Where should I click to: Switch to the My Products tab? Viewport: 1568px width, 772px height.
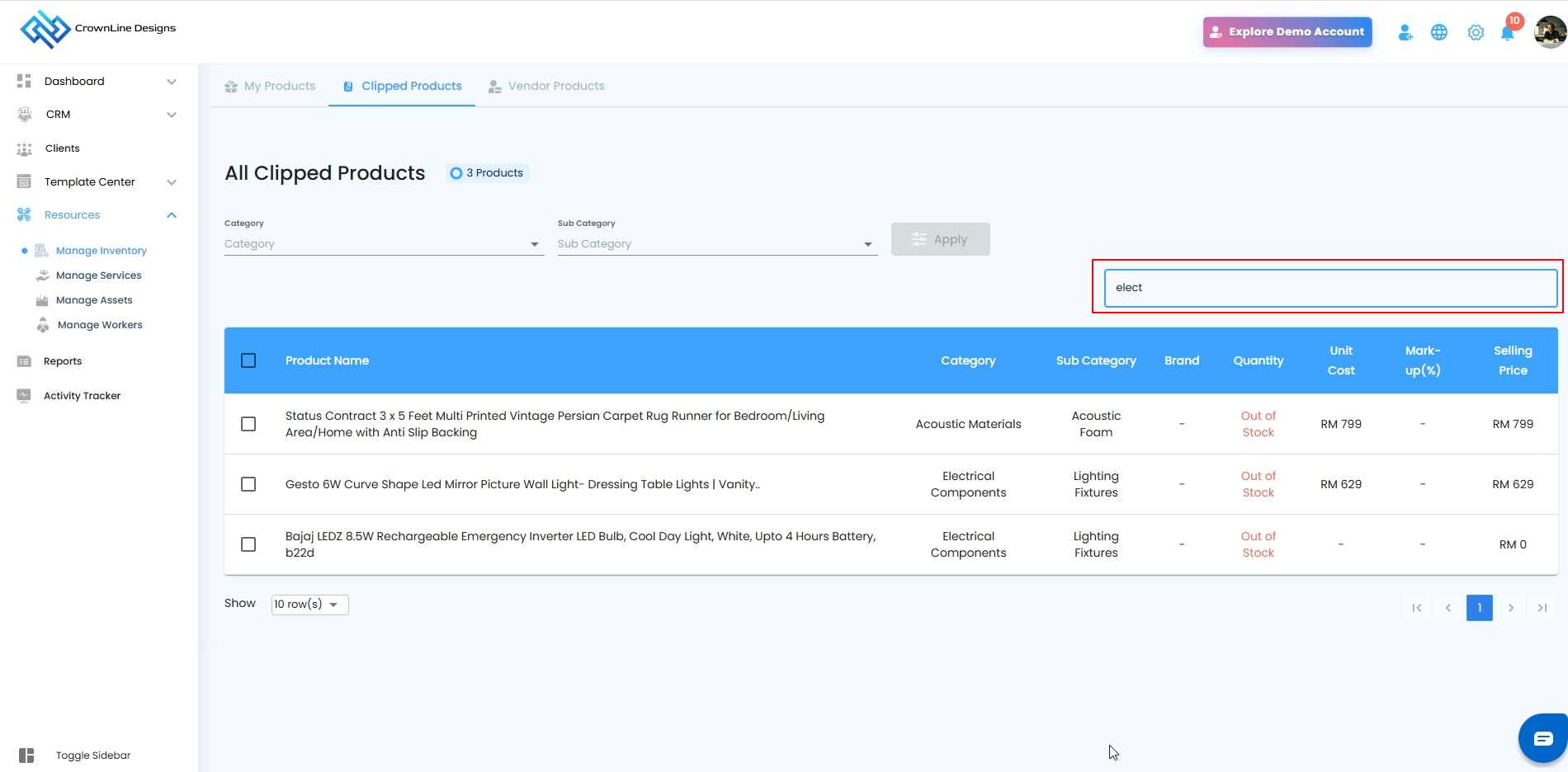tap(271, 86)
